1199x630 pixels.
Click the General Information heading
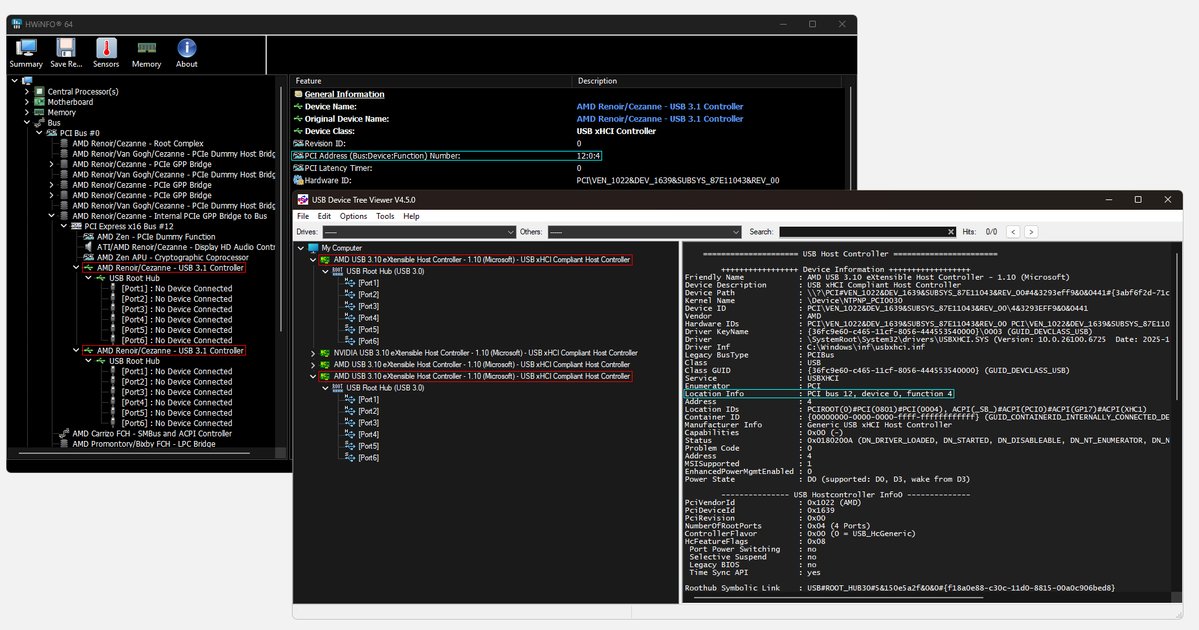click(344, 94)
